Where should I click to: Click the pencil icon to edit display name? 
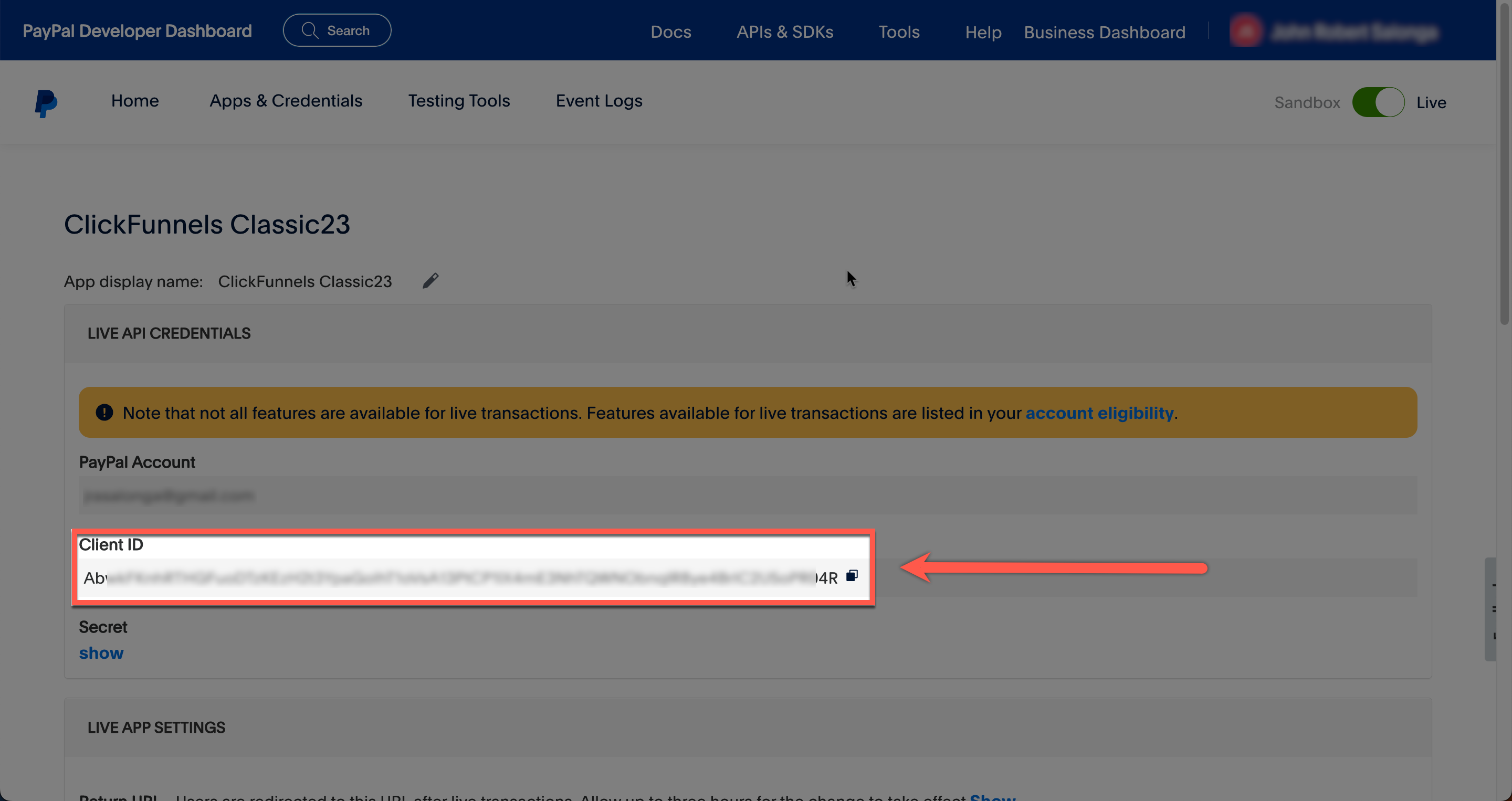(430, 281)
